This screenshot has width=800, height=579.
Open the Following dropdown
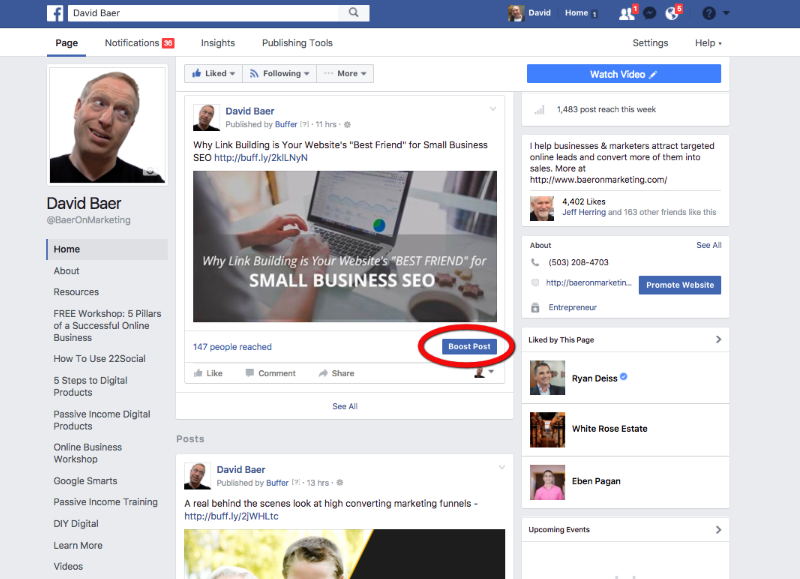281,73
